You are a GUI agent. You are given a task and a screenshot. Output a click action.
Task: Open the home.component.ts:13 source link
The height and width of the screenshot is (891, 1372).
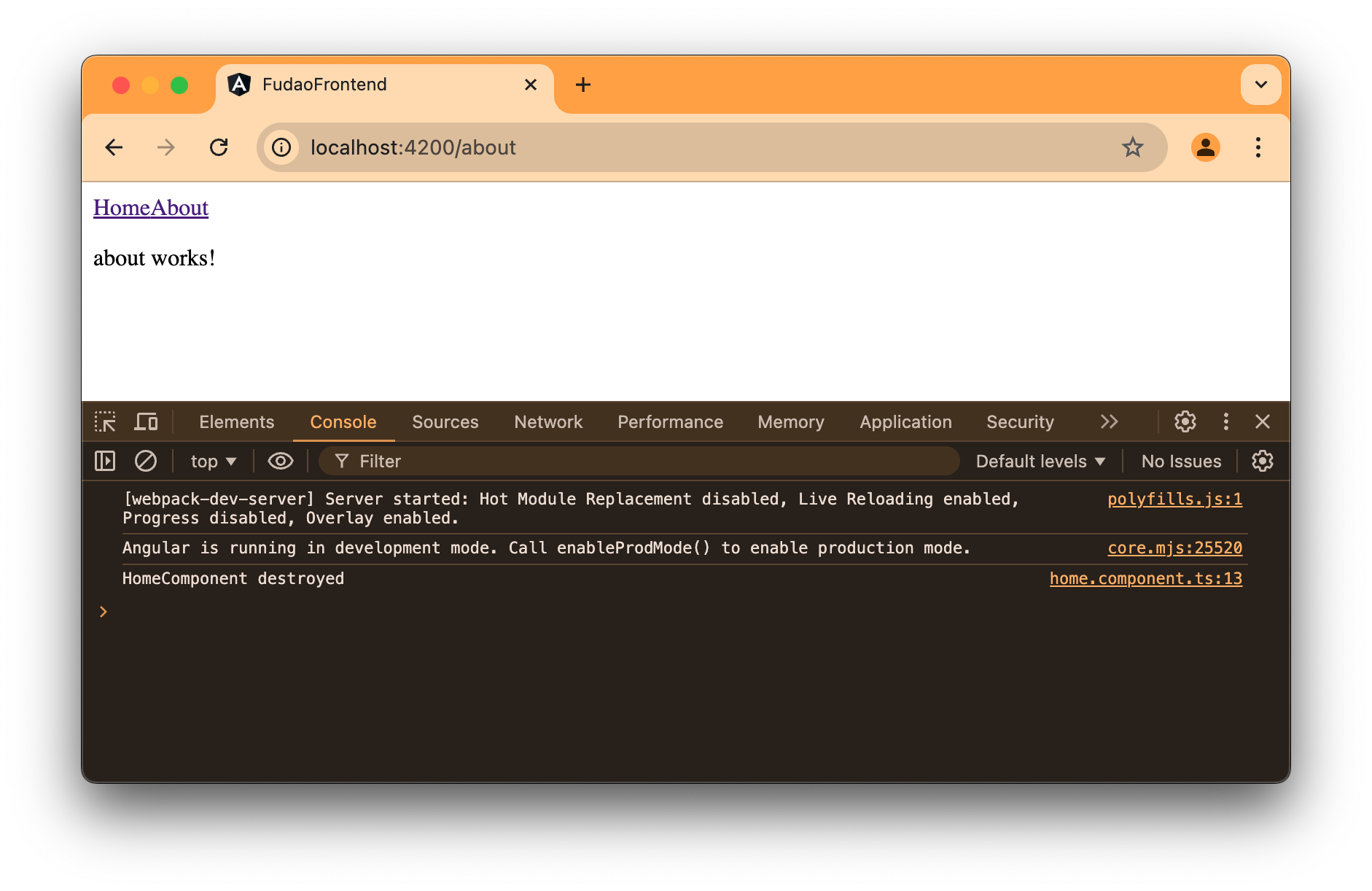[1145, 578]
